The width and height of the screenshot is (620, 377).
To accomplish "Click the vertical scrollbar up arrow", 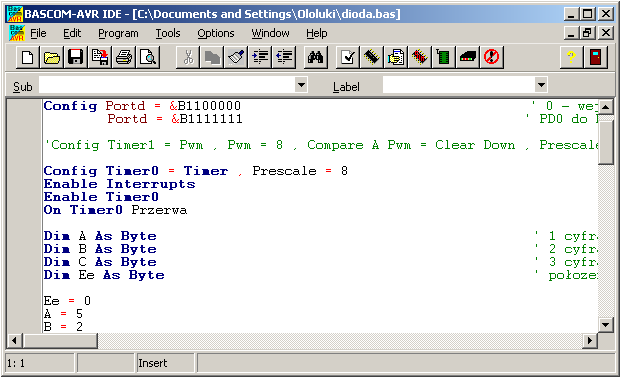I will point(606,107).
